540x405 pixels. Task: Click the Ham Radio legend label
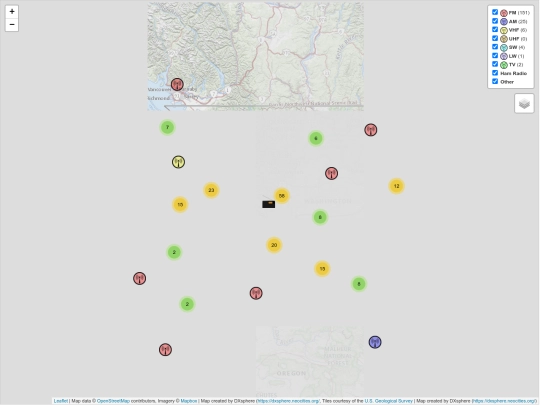click(513, 73)
